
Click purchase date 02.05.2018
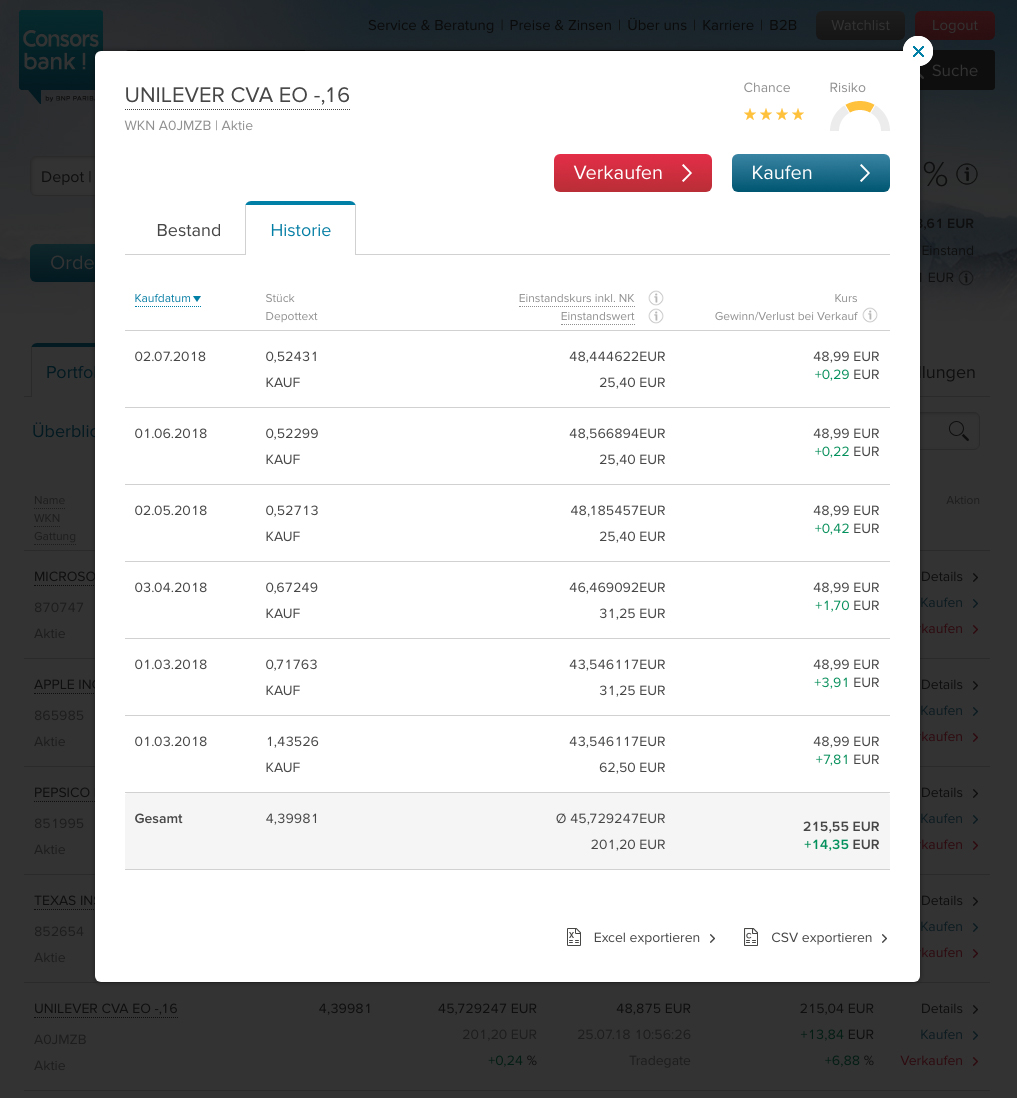(x=171, y=510)
